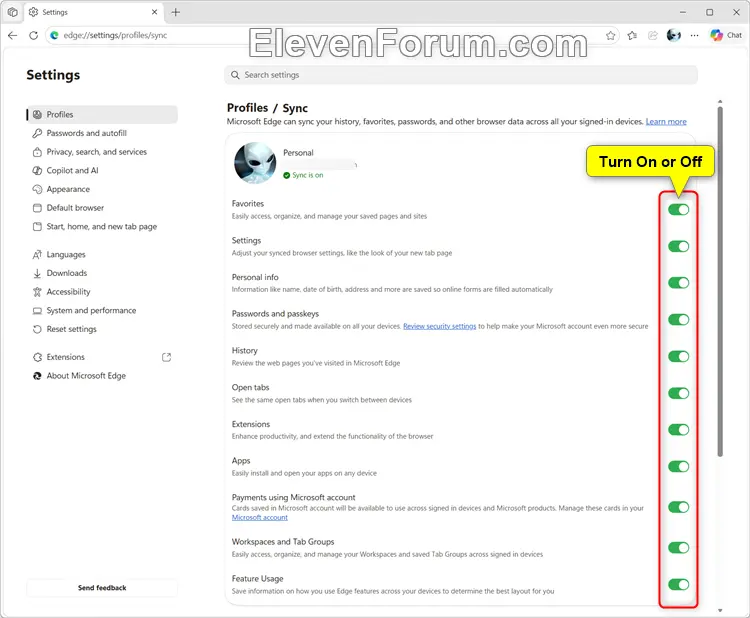Toggle Feature Usage sync
The image size is (750, 618).
point(678,585)
